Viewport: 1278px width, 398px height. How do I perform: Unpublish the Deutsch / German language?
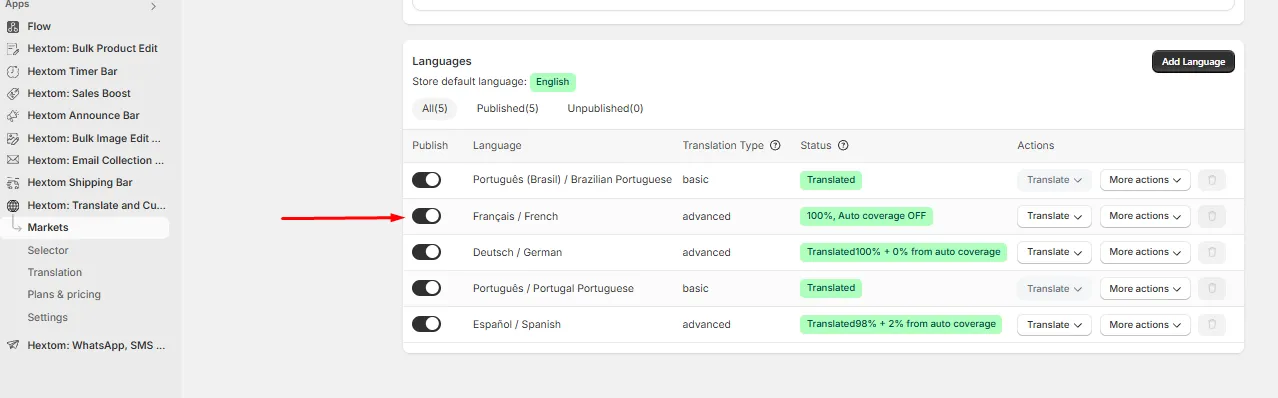pos(426,252)
